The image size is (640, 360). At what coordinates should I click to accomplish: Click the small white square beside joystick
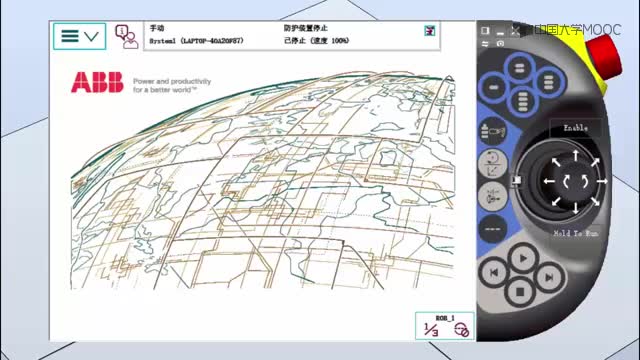(x=517, y=180)
